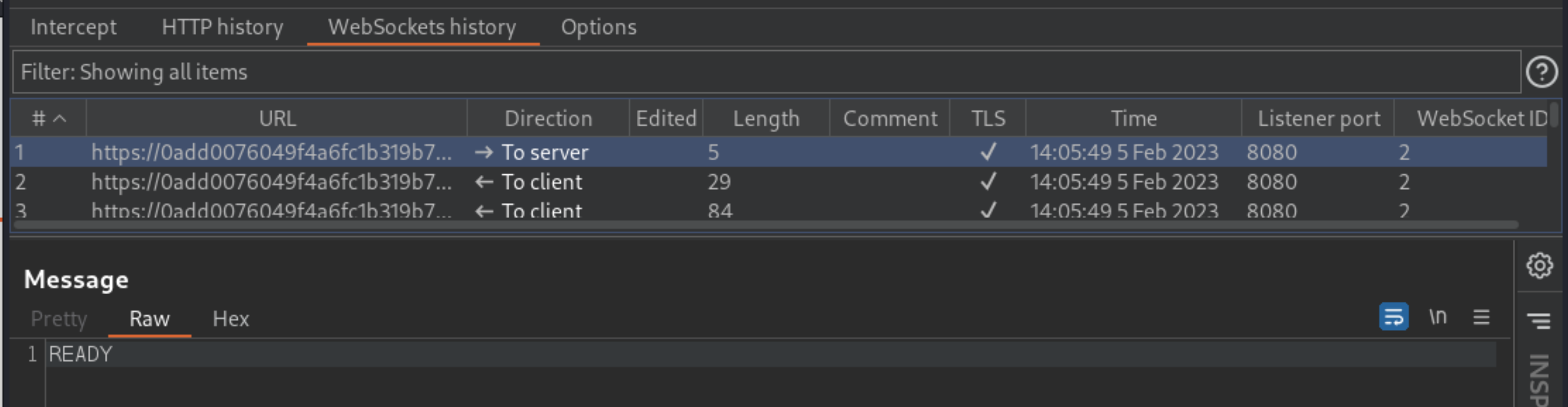Open the help question mark icon
This screenshot has width=1568, height=407.
(x=1541, y=72)
